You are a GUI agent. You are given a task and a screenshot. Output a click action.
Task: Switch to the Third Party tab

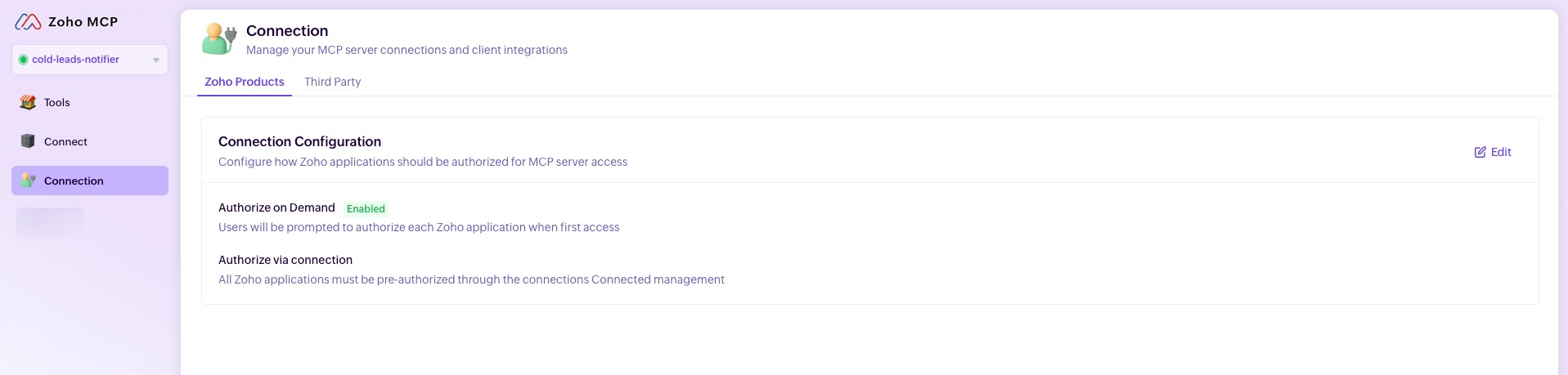[332, 82]
